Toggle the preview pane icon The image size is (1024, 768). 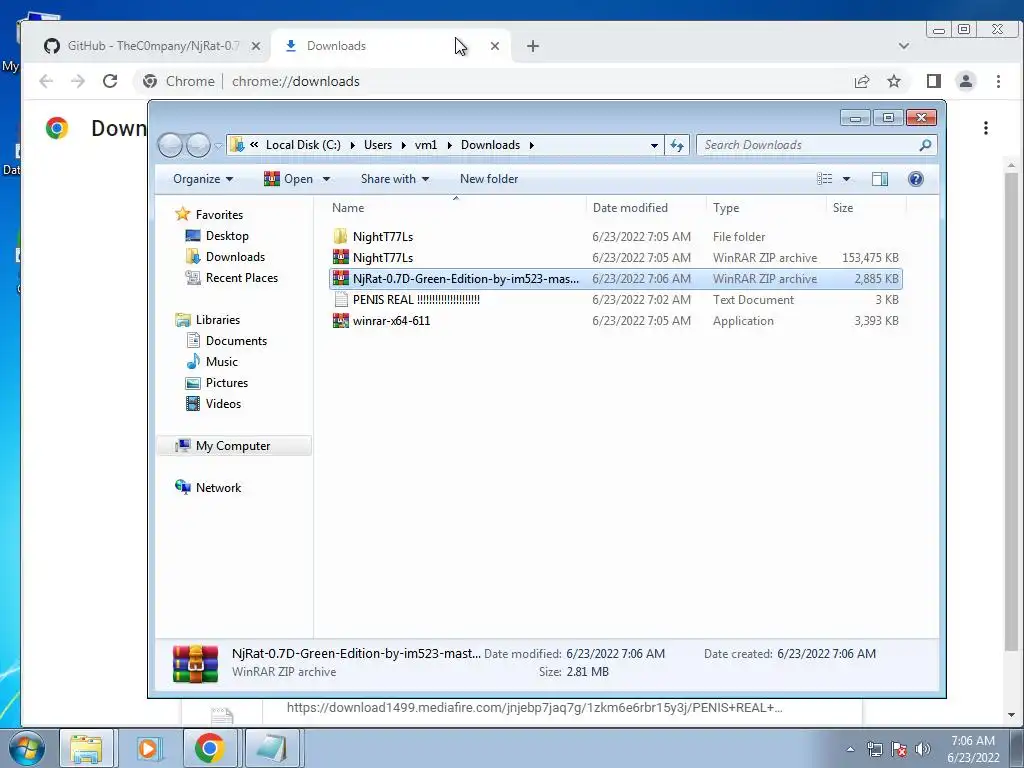(x=880, y=179)
